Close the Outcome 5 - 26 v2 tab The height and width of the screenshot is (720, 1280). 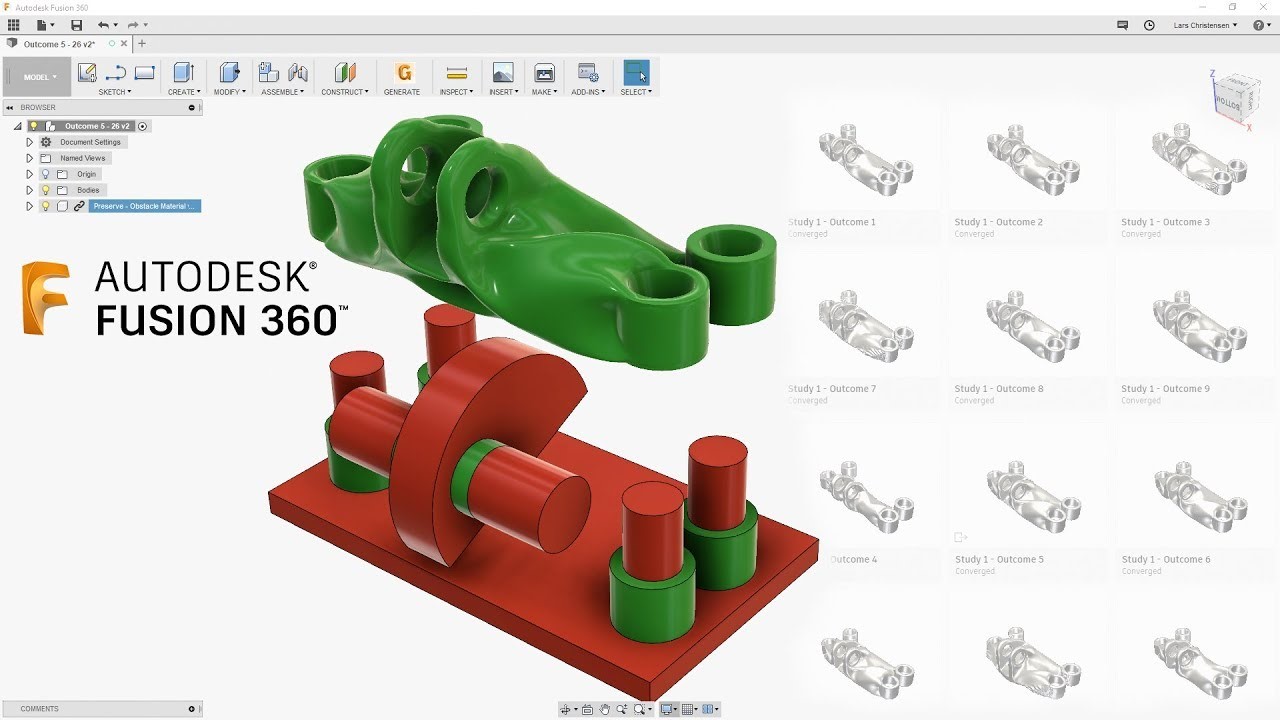click(x=125, y=44)
